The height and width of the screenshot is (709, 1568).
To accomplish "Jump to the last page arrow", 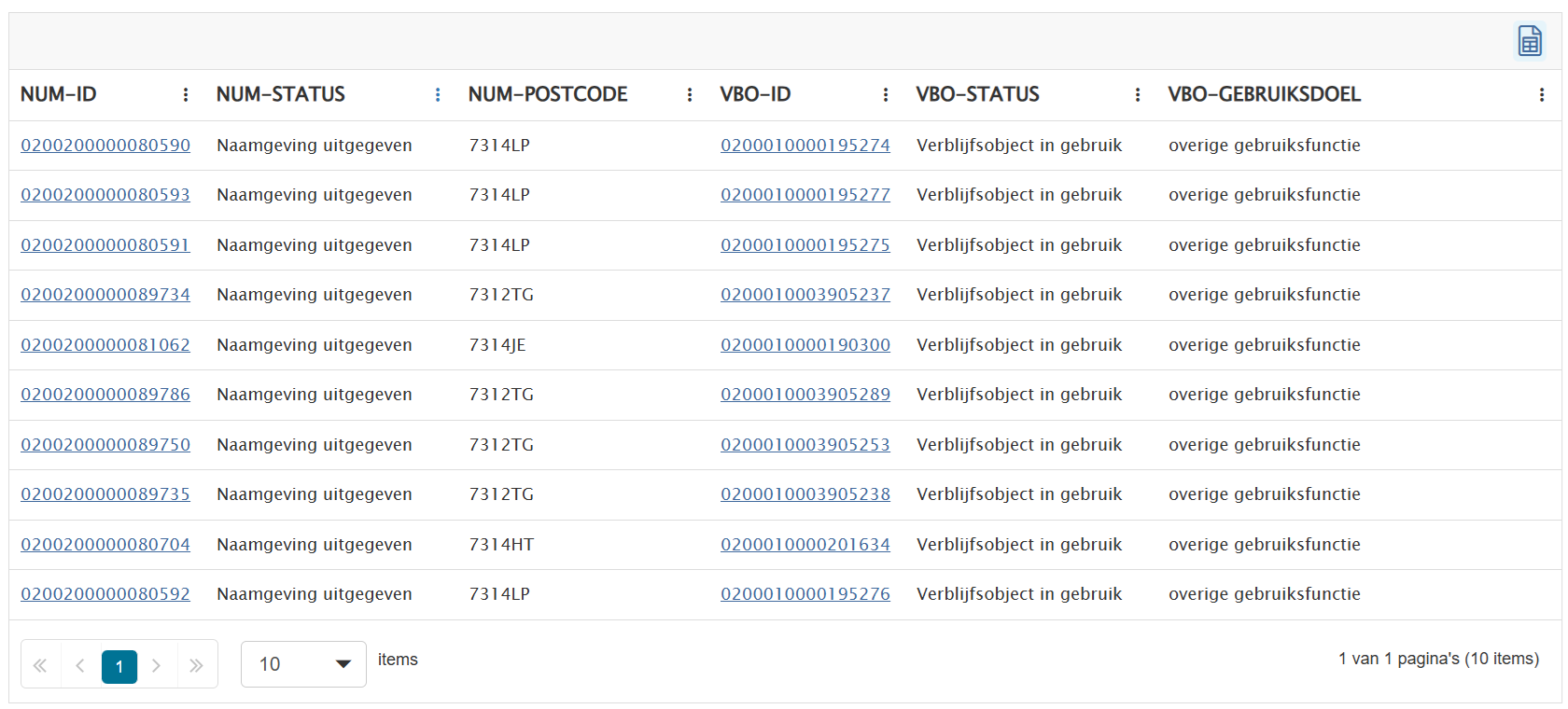I will pos(196,665).
